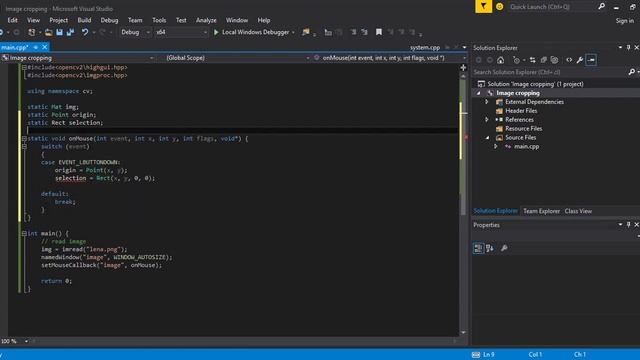Click Collapse All icon in Solution Explorer
640x360 pixels.
[543, 60]
